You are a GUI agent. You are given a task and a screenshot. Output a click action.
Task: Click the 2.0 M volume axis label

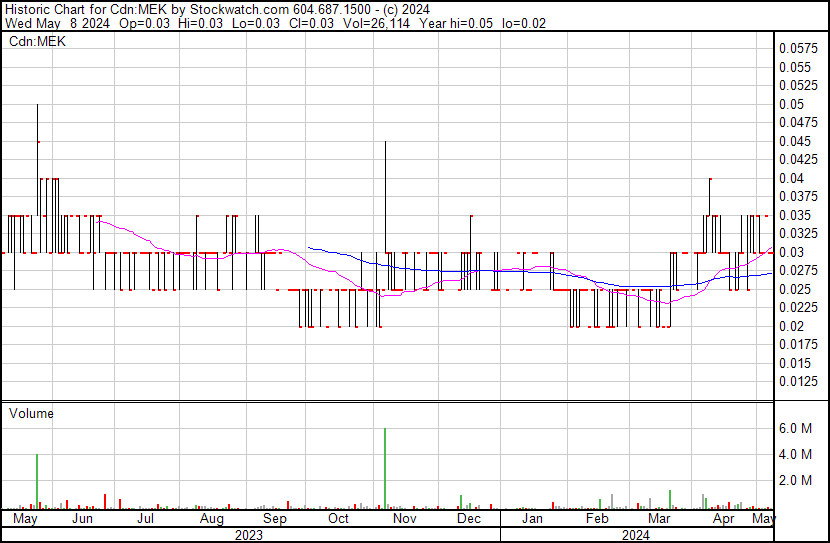click(796, 481)
